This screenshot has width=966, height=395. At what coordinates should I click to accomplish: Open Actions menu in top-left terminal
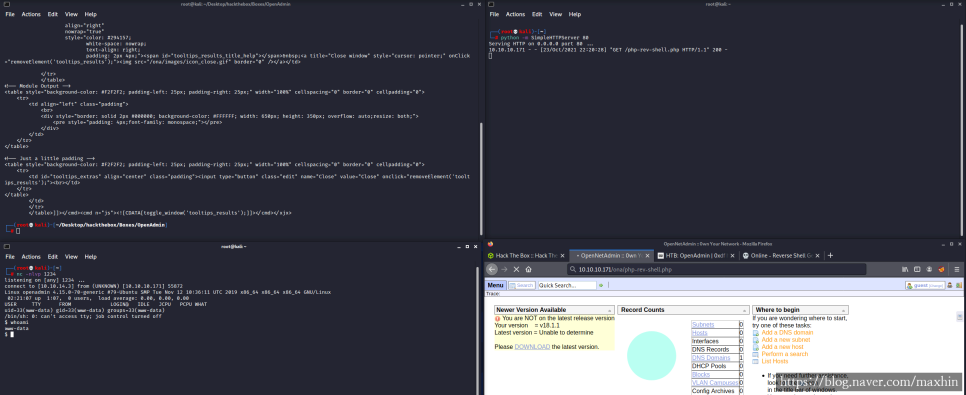click(31, 14)
